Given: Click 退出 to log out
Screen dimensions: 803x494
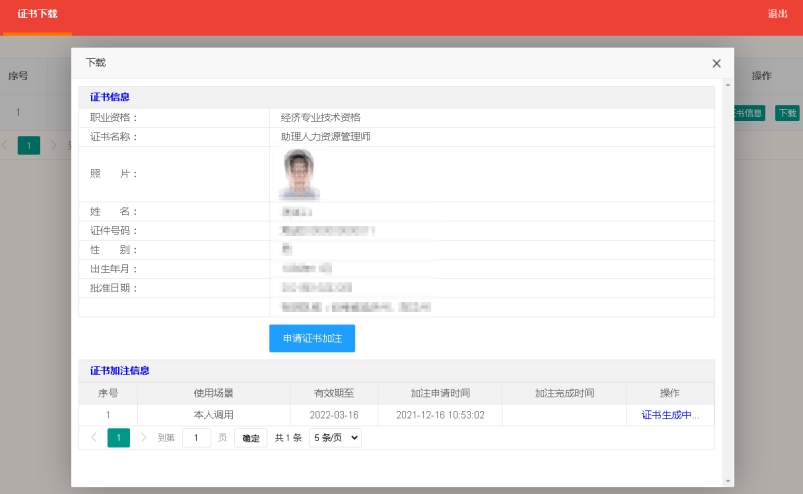Looking at the screenshot, I should [777, 14].
